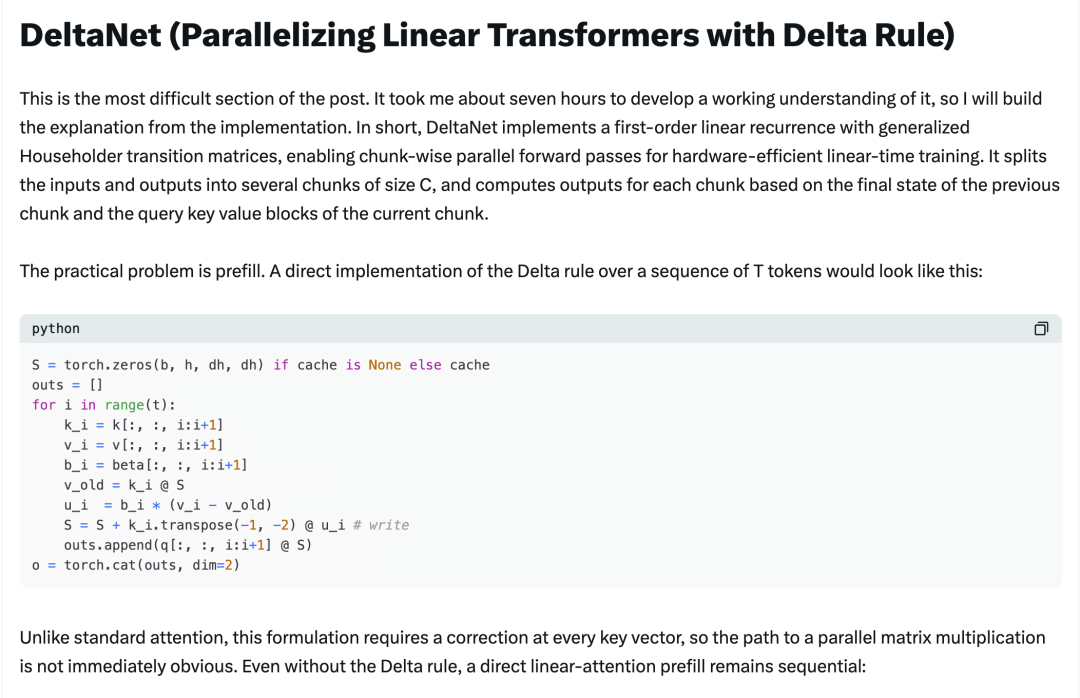Click the paragraph starting 'Unlike standard attention'
This screenshot has height=698, width=1080.
(x=532, y=652)
